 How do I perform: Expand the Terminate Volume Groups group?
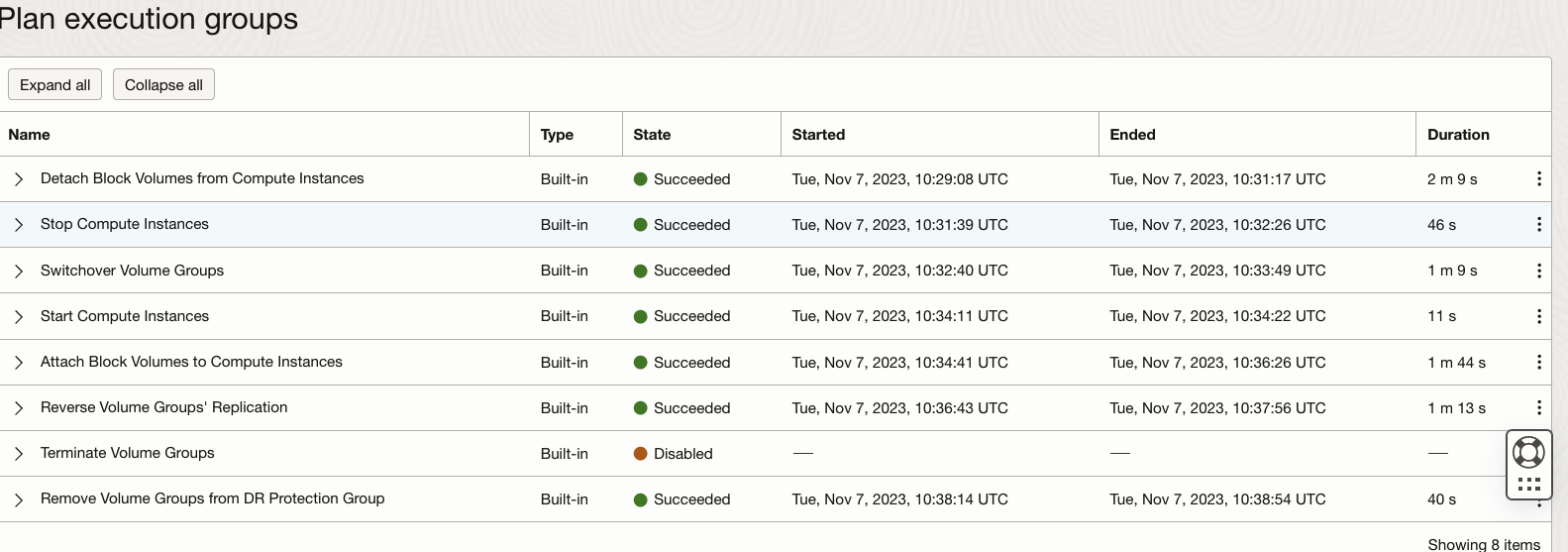click(19, 454)
